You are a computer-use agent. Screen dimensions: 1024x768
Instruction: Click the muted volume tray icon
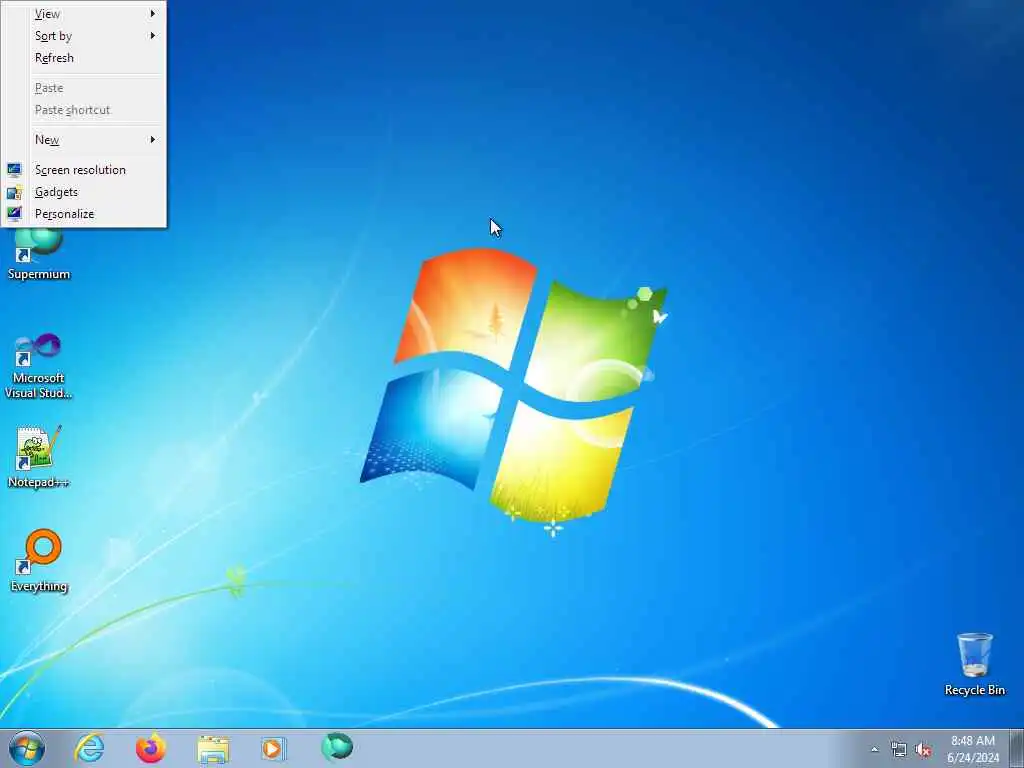click(923, 749)
